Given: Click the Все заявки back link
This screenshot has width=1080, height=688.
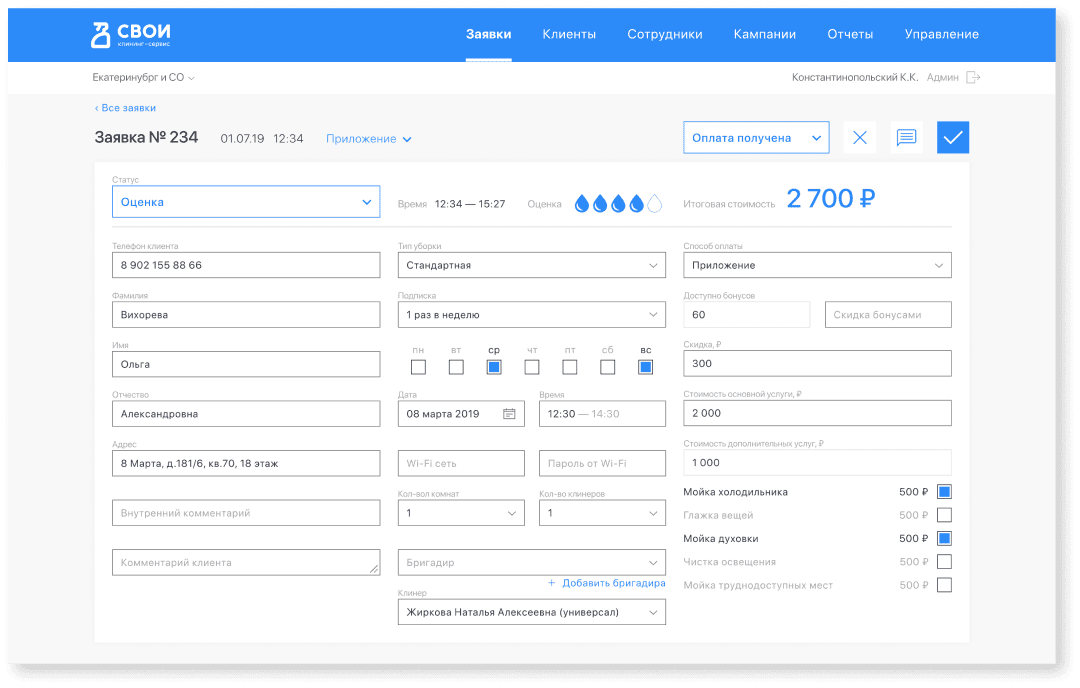Looking at the screenshot, I should (x=126, y=108).
